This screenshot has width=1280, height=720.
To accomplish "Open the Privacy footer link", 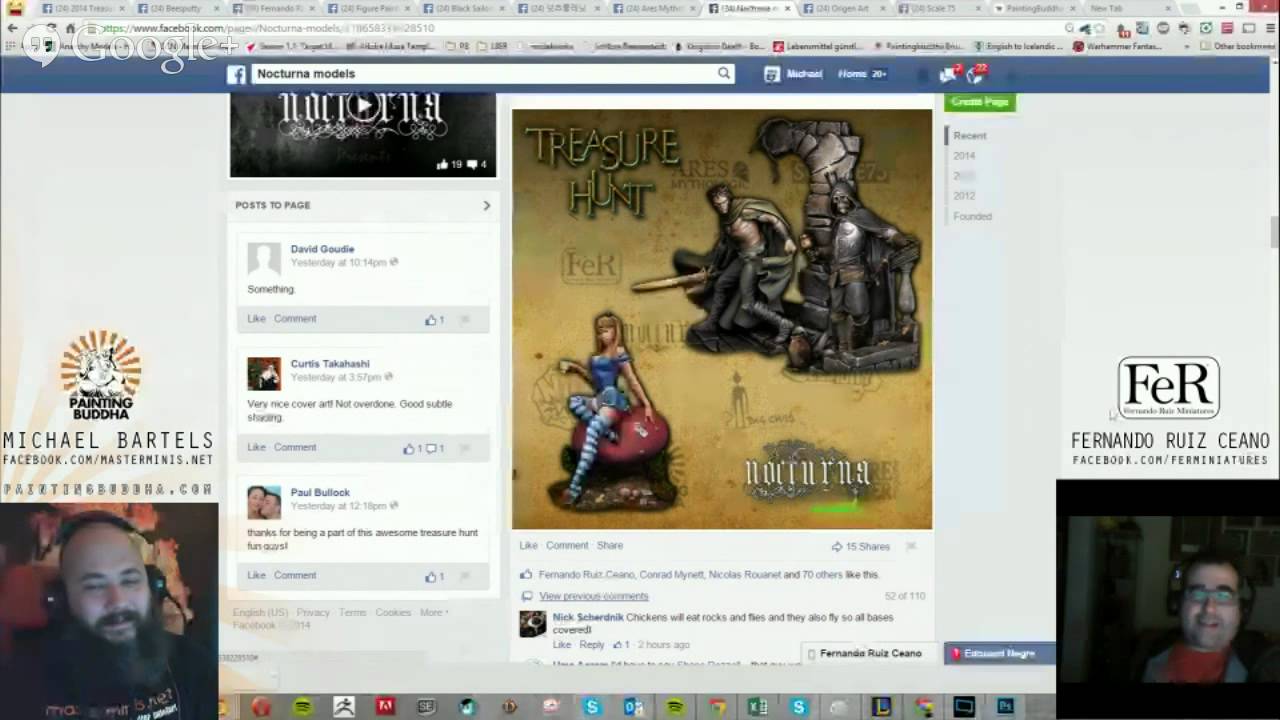I will pyautogui.click(x=313, y=613).
